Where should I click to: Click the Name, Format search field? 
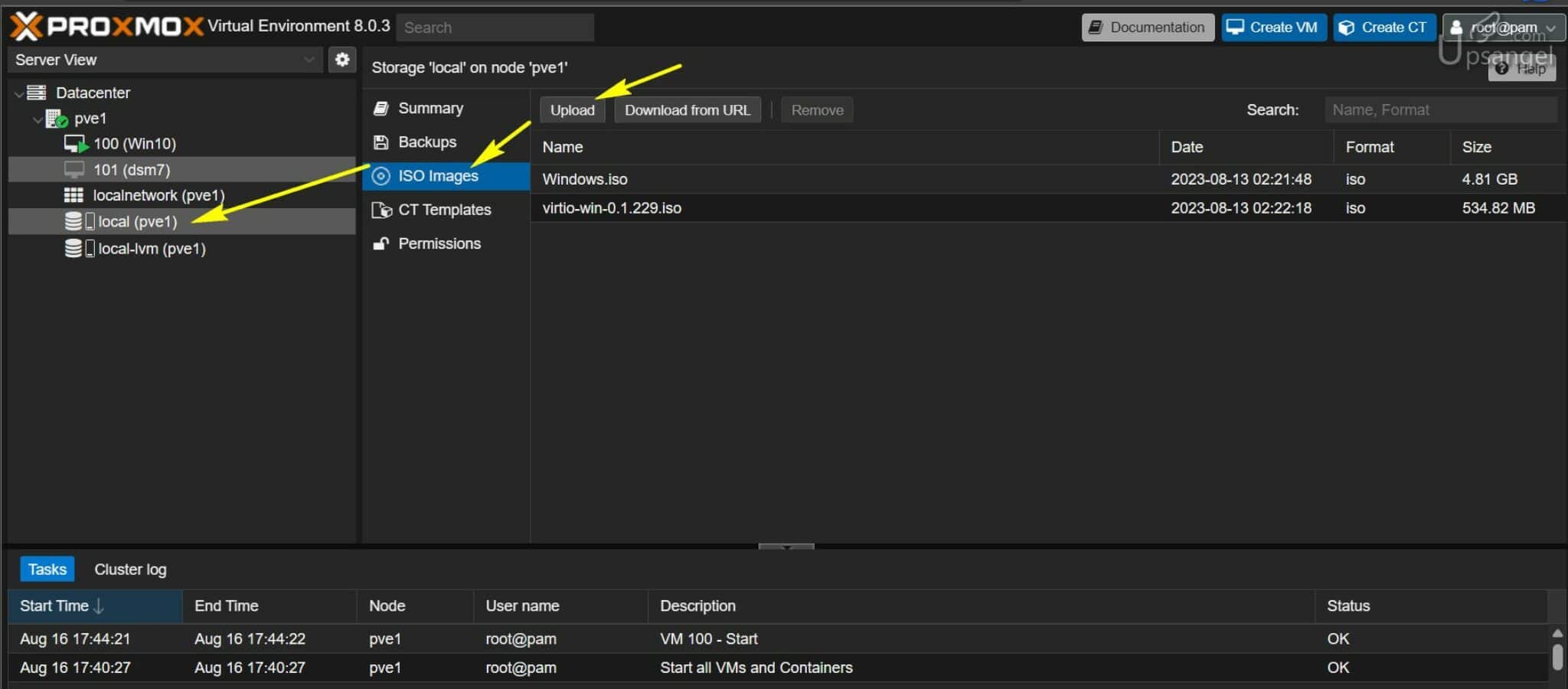pyautogui.click(x=1439, y=110)
